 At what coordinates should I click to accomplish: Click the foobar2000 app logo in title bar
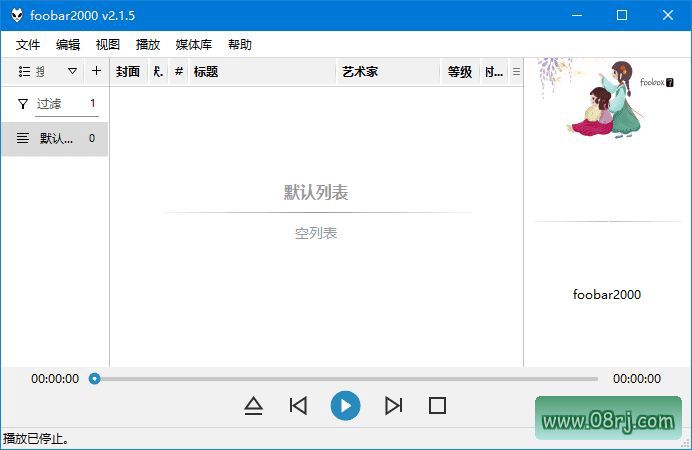click(x=17, y=15)
